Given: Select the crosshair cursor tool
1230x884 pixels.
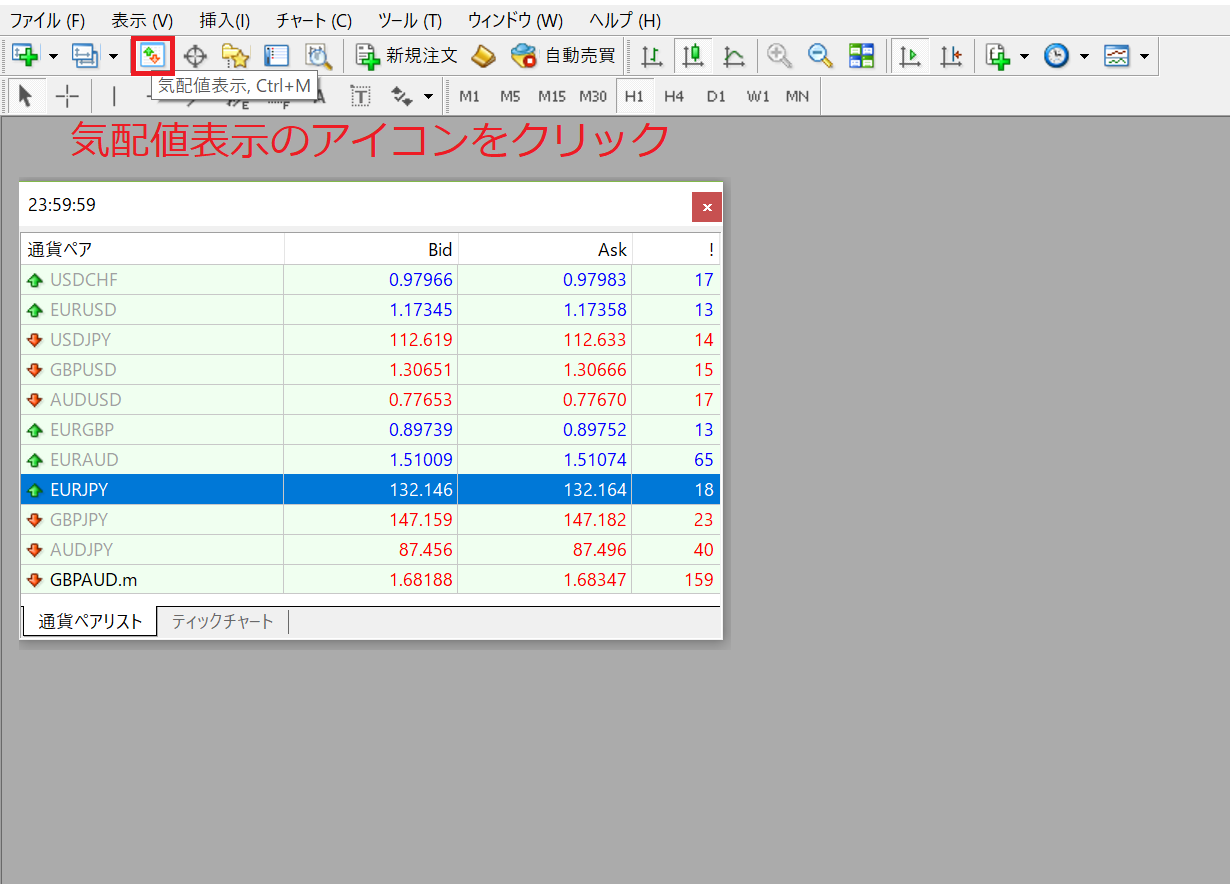Looking at the screenshot, I should coord(67,96).
